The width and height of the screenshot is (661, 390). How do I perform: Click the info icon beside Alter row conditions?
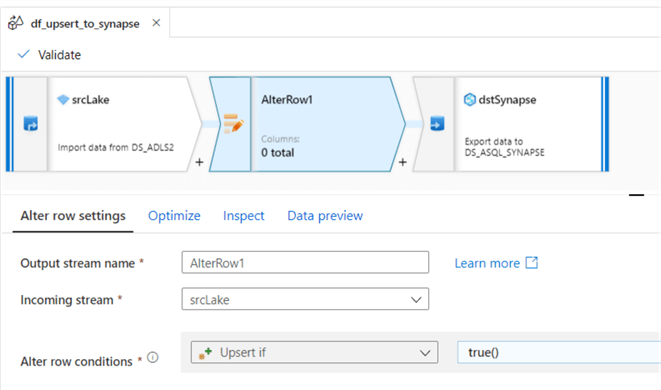[x=153, y=358]
